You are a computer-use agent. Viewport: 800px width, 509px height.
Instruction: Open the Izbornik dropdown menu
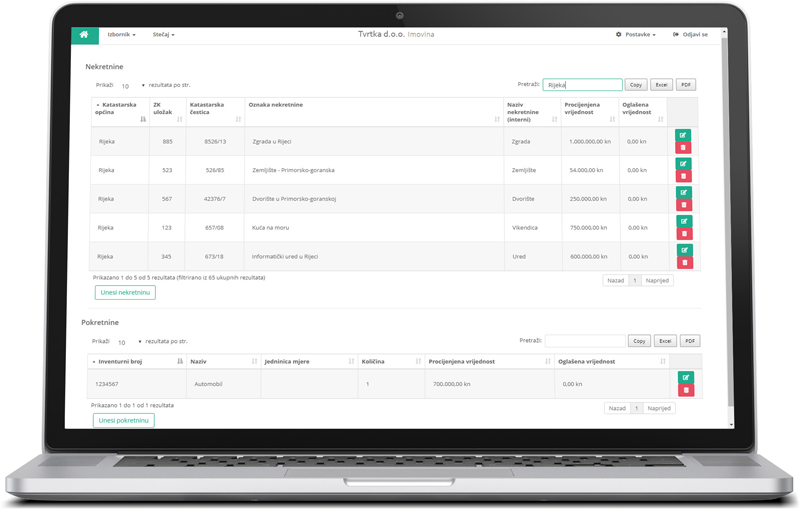(x=121, y=35)
